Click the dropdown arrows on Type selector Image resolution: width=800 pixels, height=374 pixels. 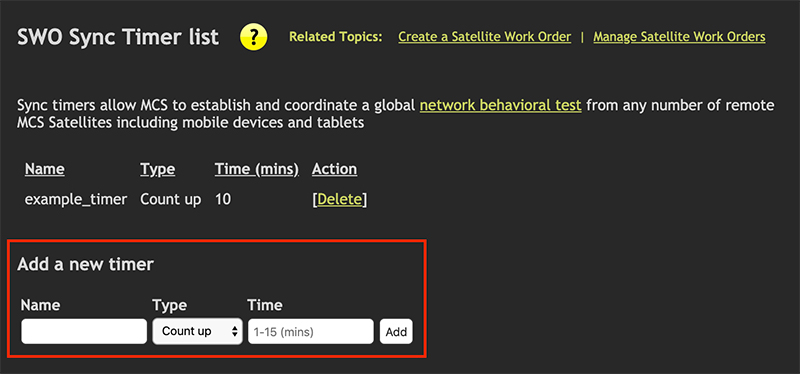(x=235, y=332)
